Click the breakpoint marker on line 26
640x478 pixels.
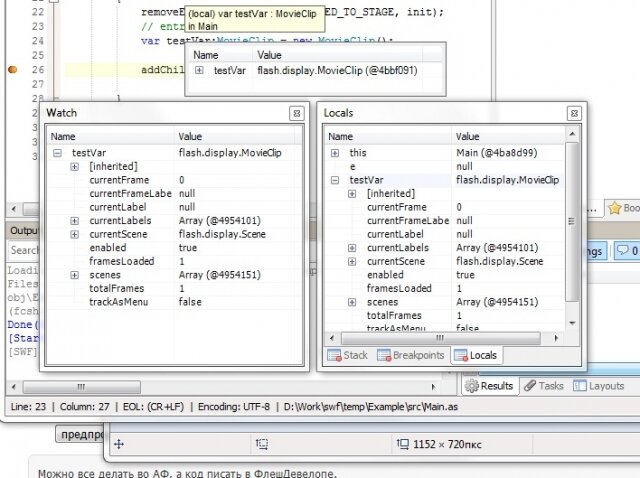(x=13, y=70)
